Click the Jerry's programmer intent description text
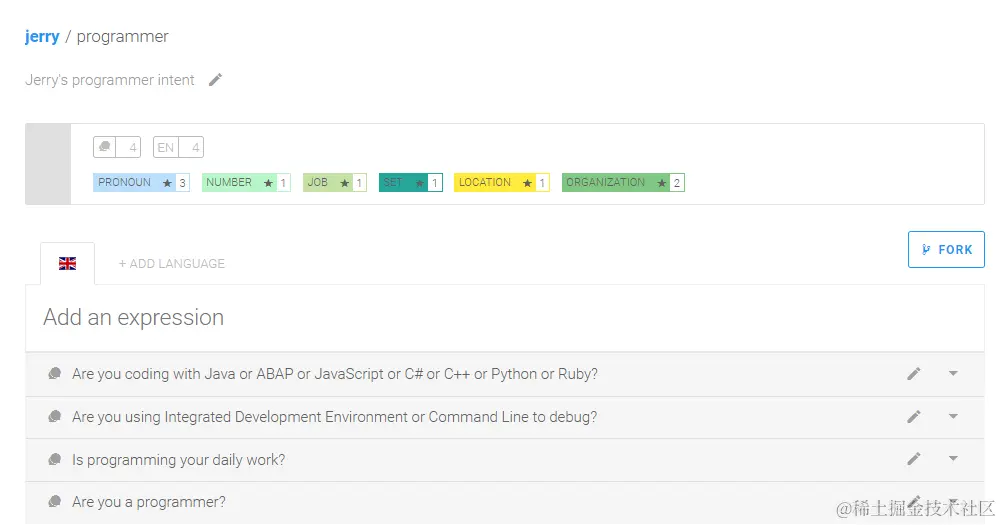Screen dimensions: 1002x525 110,80
